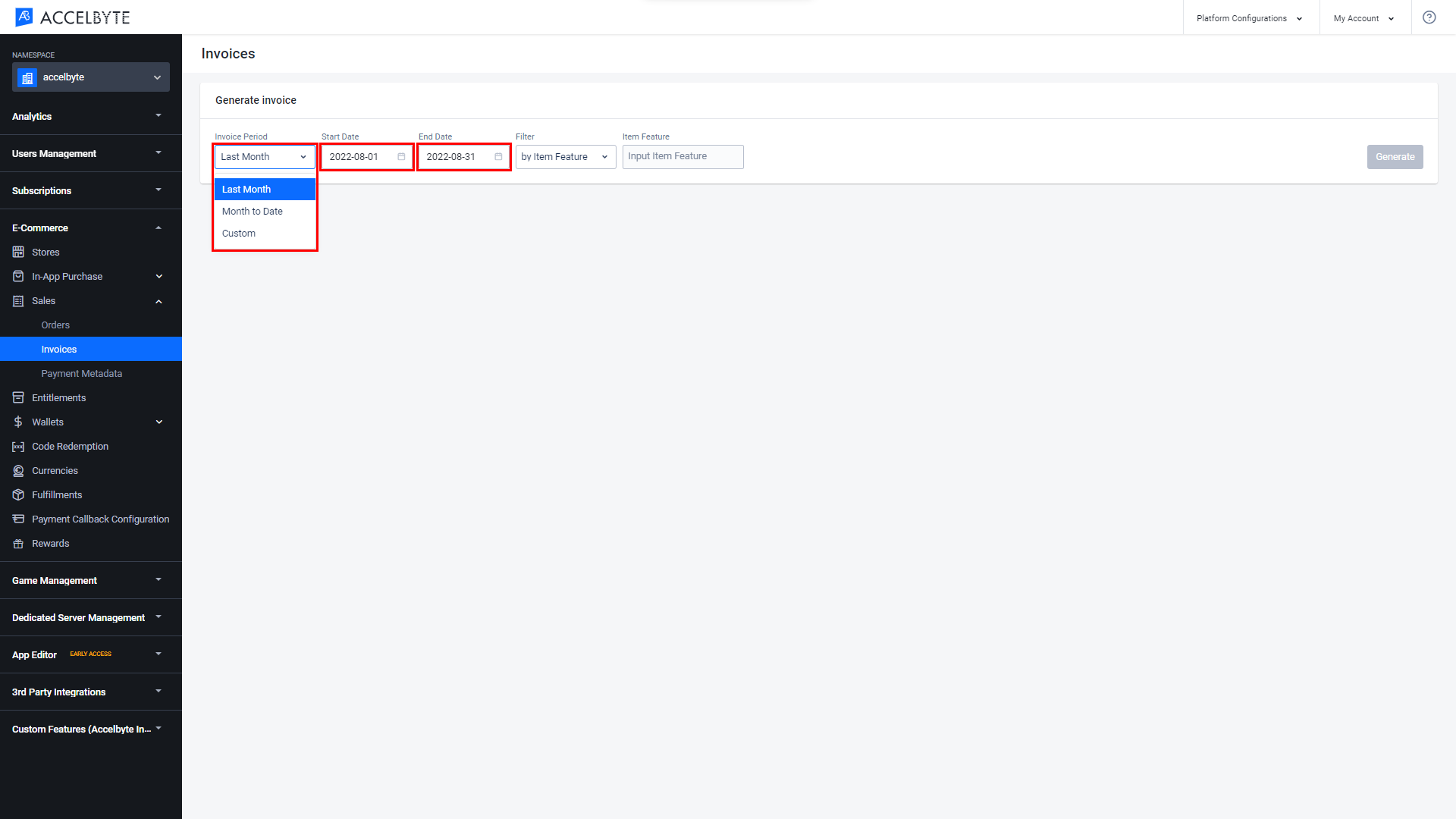Click the Start Date calendar picker
Image resolution: width=1456 pixels, height=819 pixels.
401,157
